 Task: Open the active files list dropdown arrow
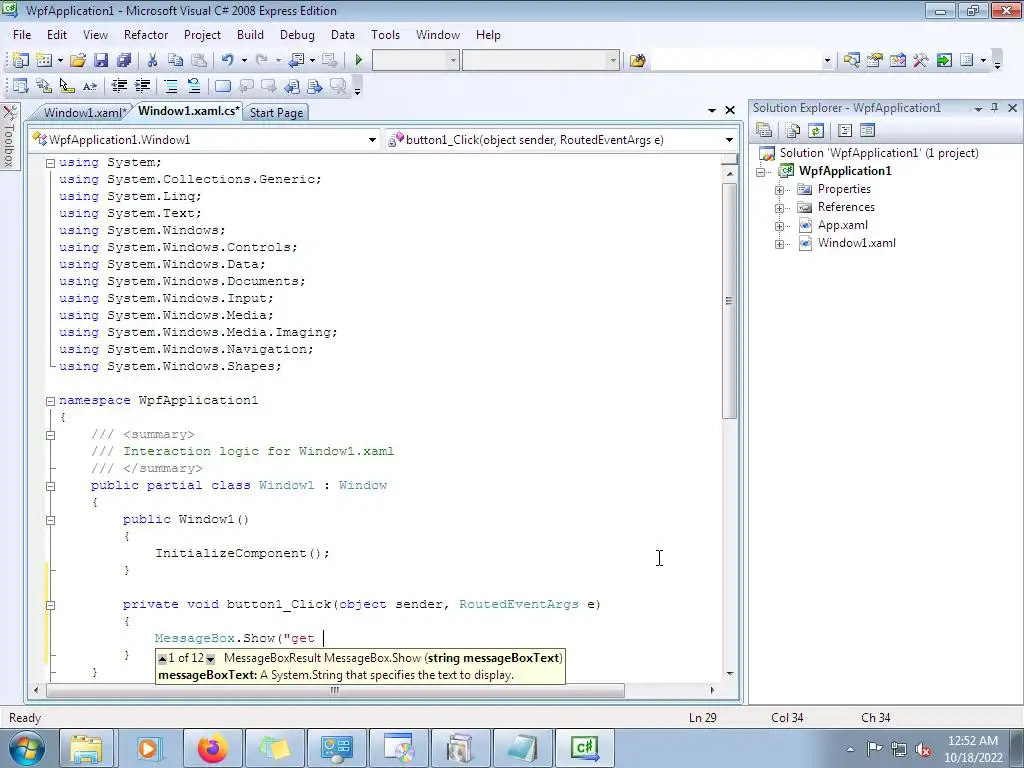pos(712,110)
